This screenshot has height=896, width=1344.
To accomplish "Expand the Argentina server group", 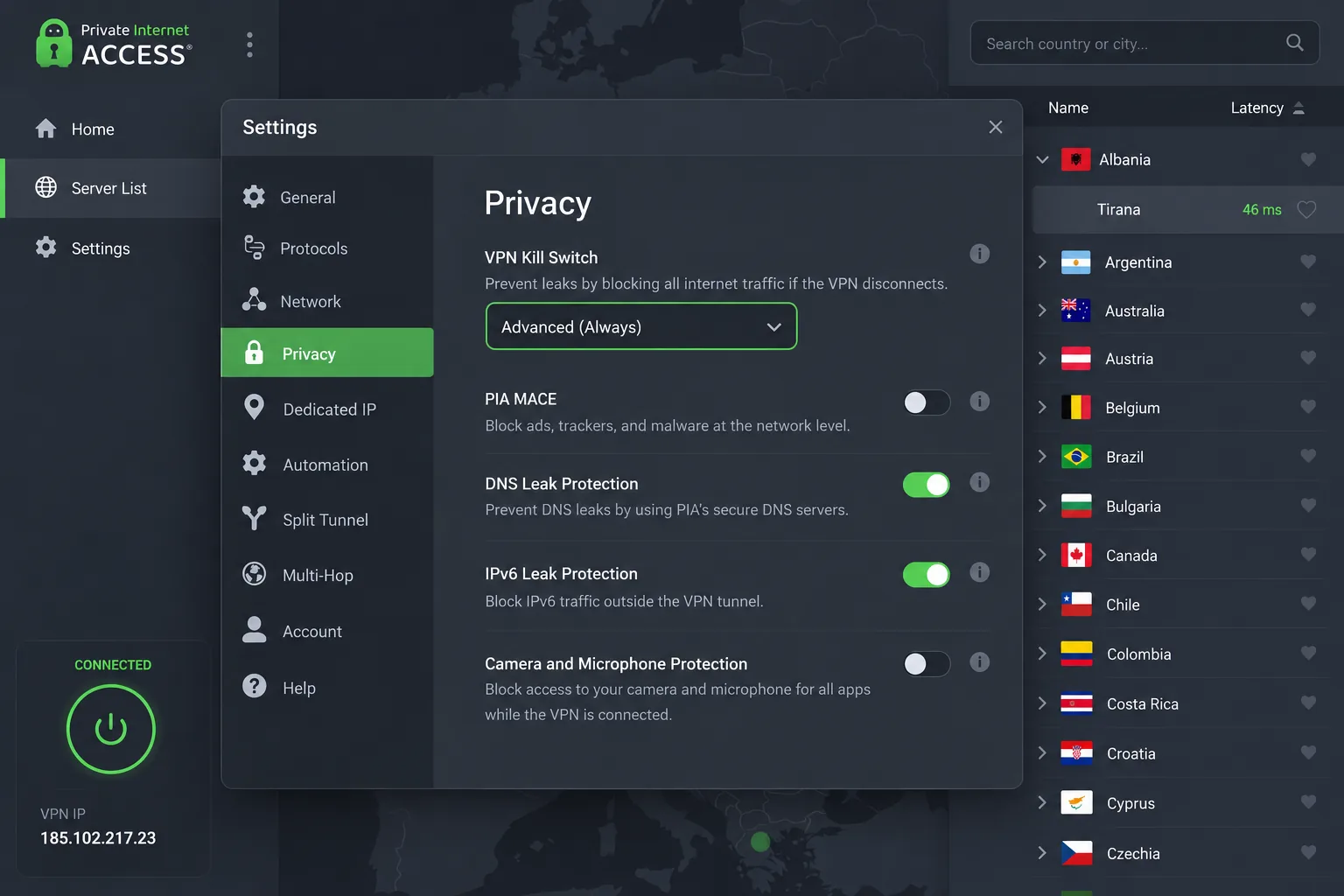I will click(x=1042, y=262).
